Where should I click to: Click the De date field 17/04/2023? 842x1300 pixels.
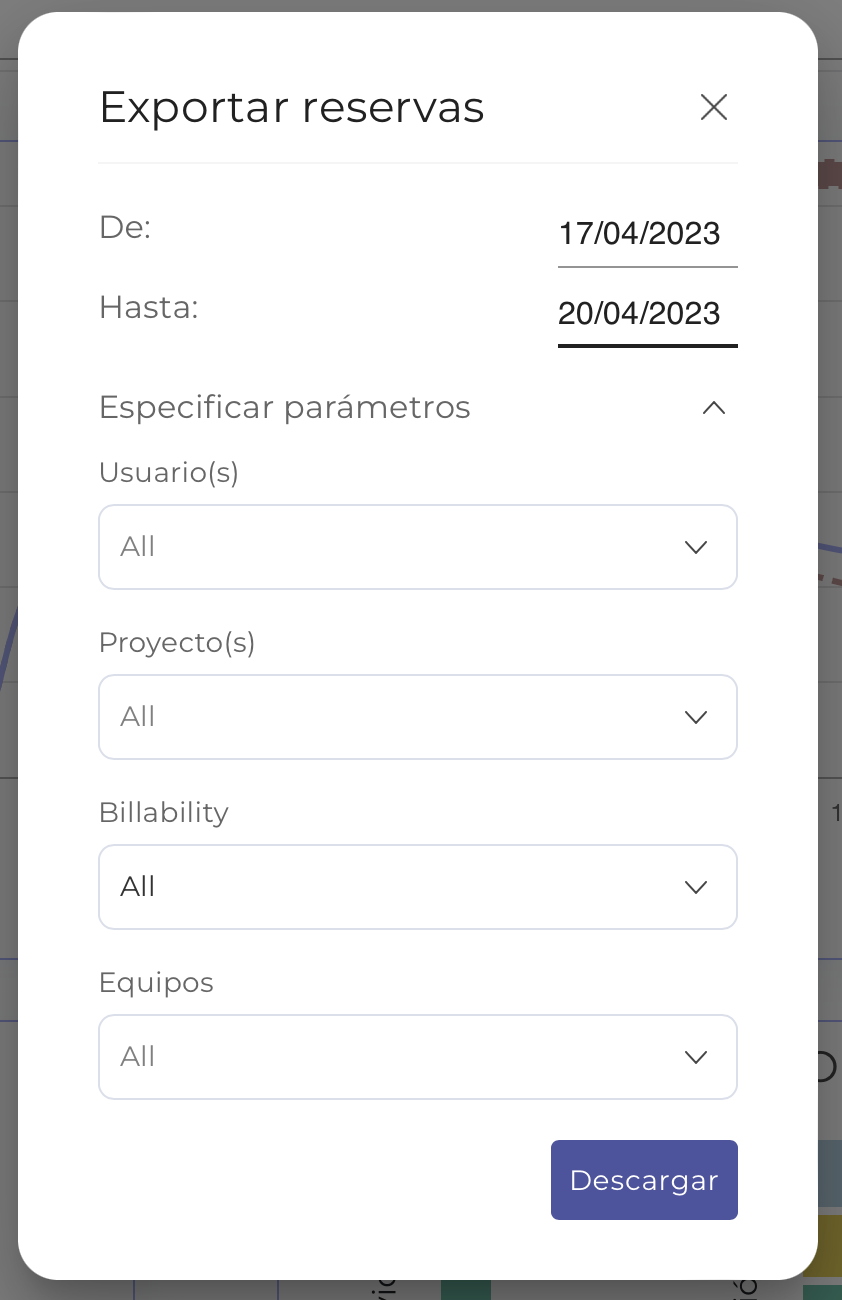tap(640, 234)
